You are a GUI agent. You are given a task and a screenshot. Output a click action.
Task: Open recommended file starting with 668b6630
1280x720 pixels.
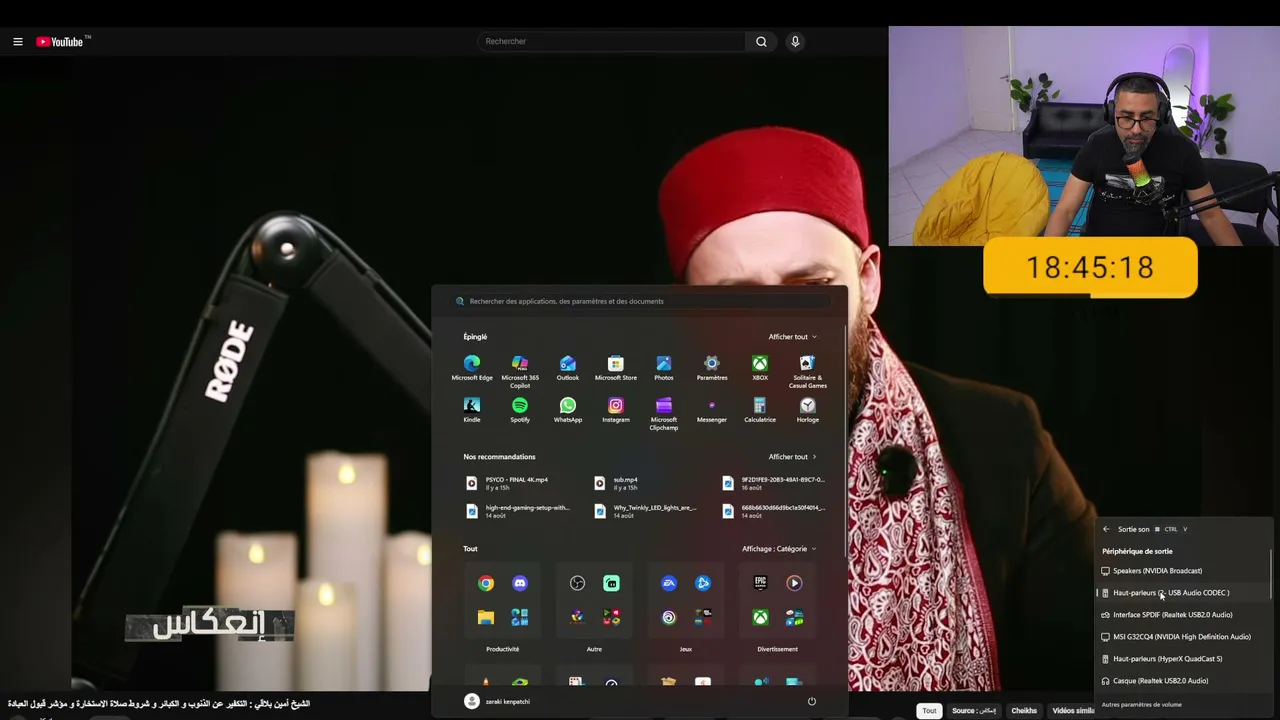[775, 511]
